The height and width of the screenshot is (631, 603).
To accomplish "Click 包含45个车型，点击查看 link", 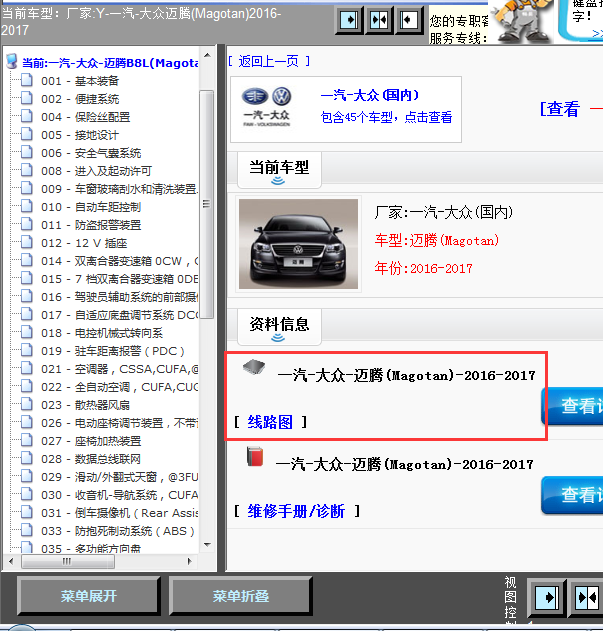I will (386, 117).
